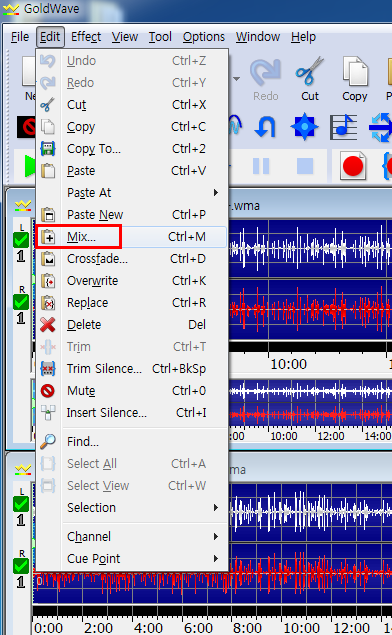This screenshot has width=392, height=635.
Task: Click the Copy pages icon in Edit menu
Action: pos(48,127)
